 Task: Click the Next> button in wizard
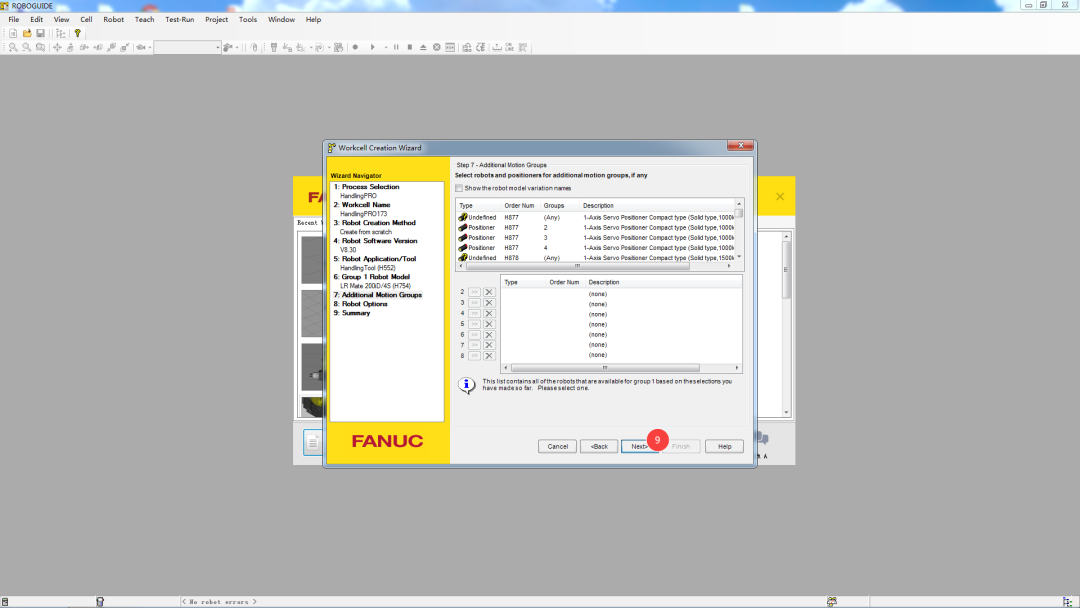pos(640,446)
